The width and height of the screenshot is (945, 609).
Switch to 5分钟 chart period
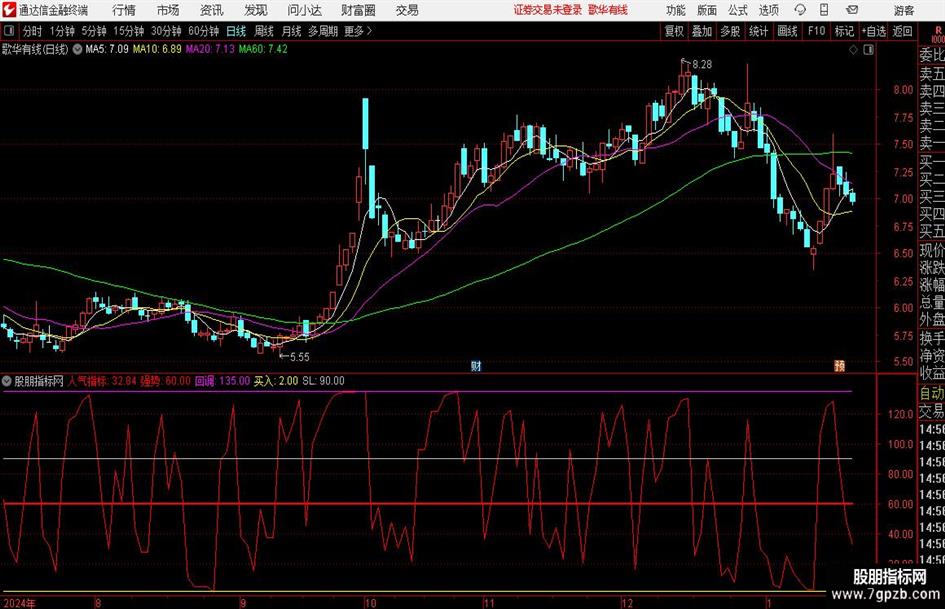93,31
